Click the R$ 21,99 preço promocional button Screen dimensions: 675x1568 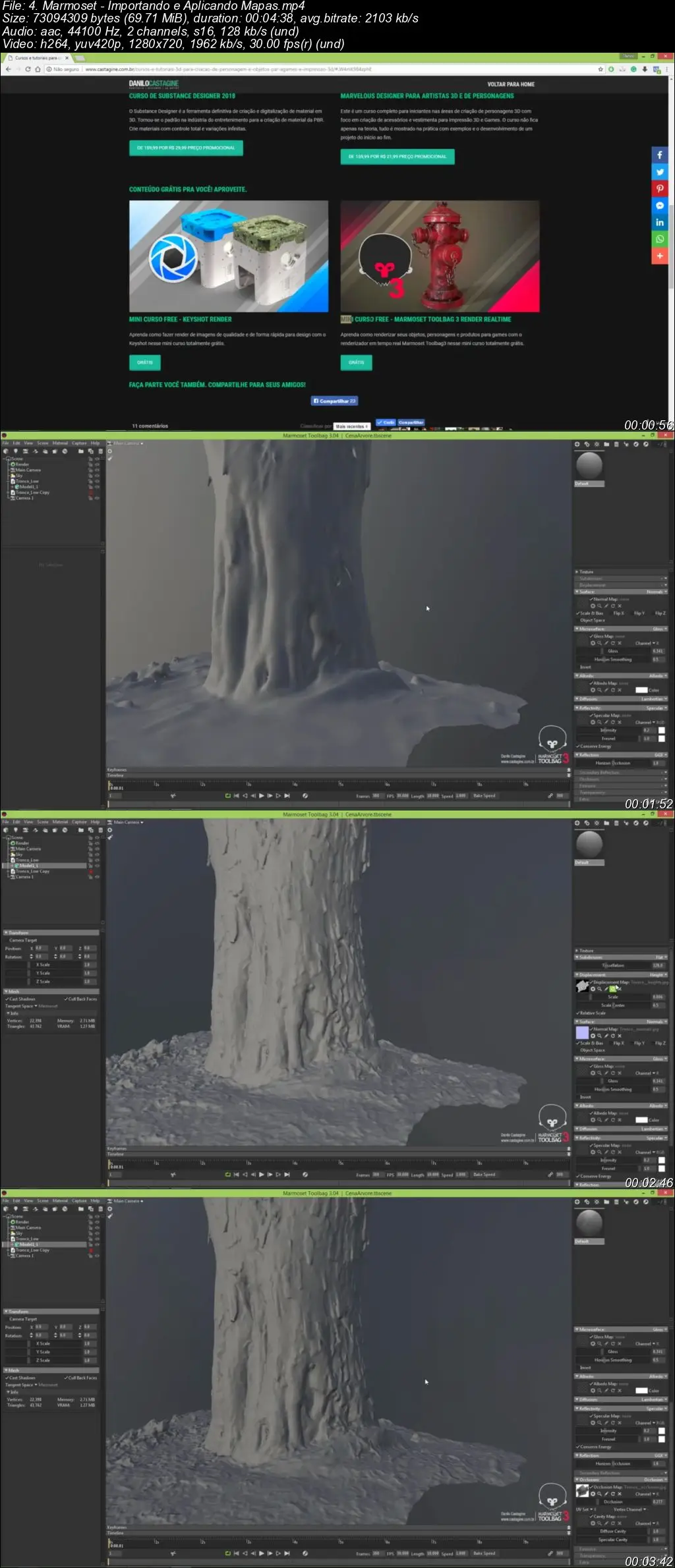click(397, 157)
